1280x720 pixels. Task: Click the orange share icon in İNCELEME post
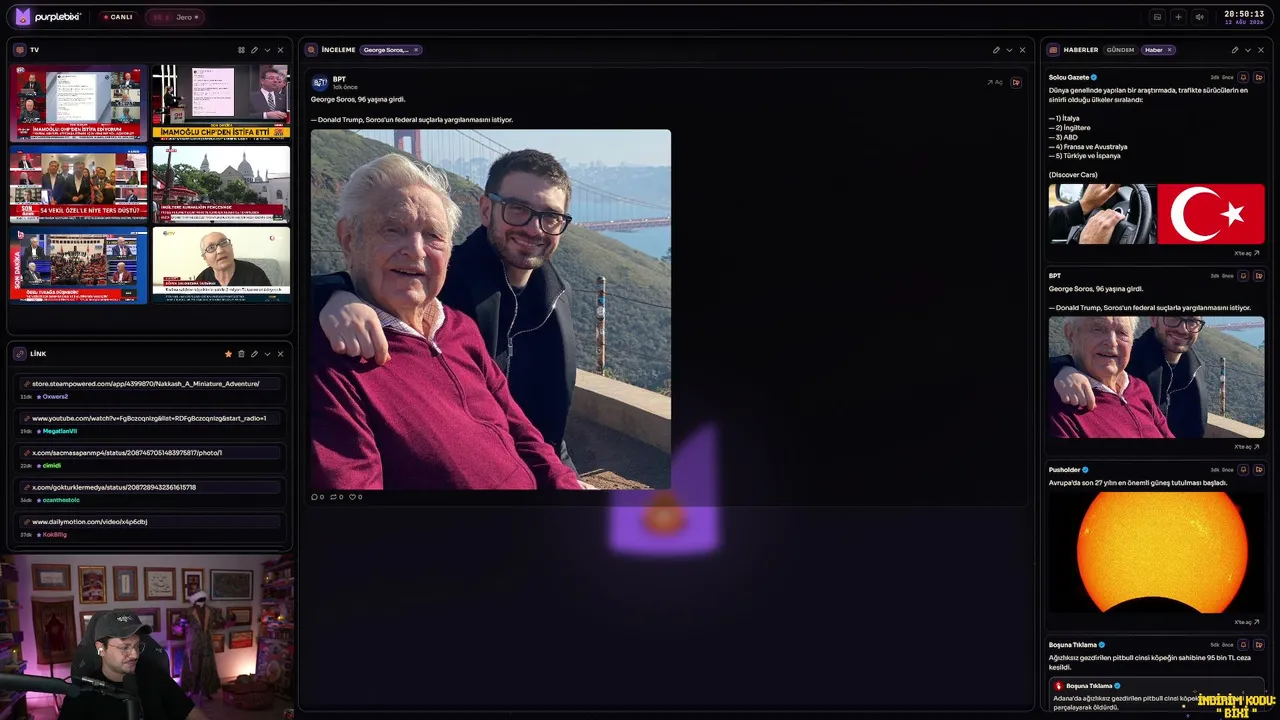tap(1016, 83)
